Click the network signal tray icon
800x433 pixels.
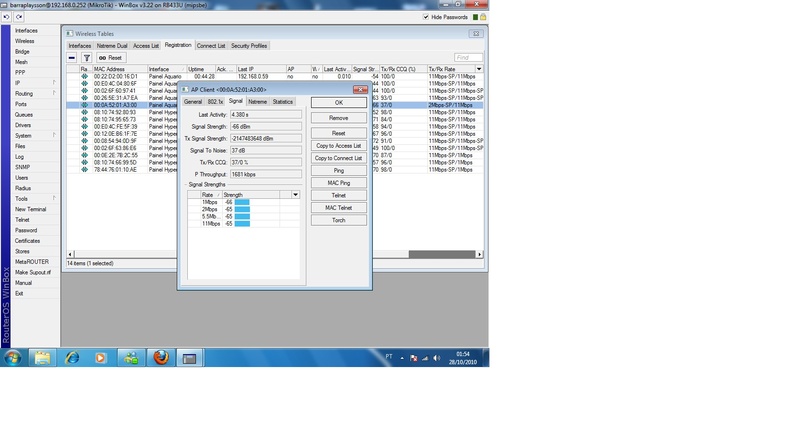click(x=425, y=358)
